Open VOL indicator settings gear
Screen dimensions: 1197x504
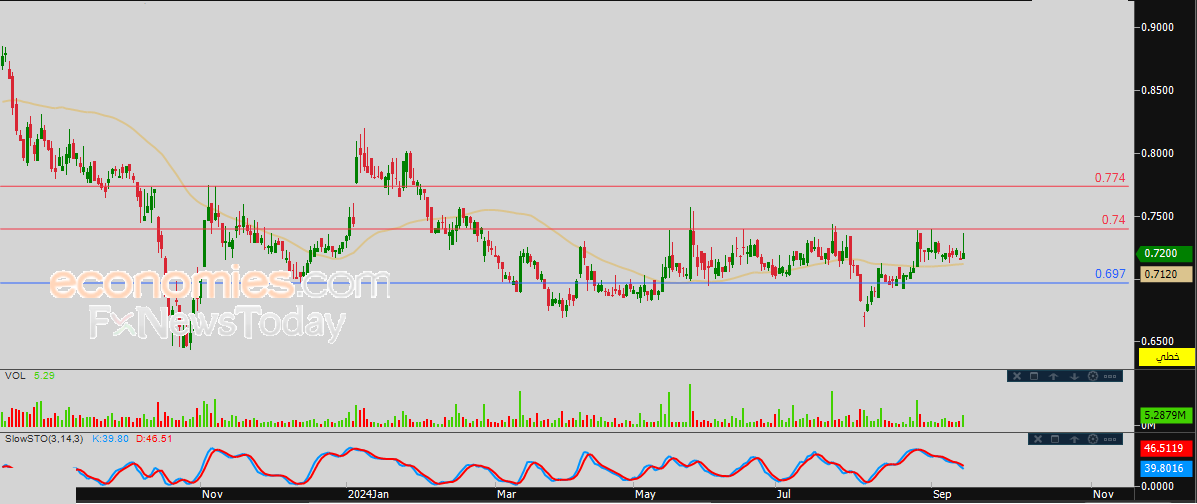(x=1092, y=376)
